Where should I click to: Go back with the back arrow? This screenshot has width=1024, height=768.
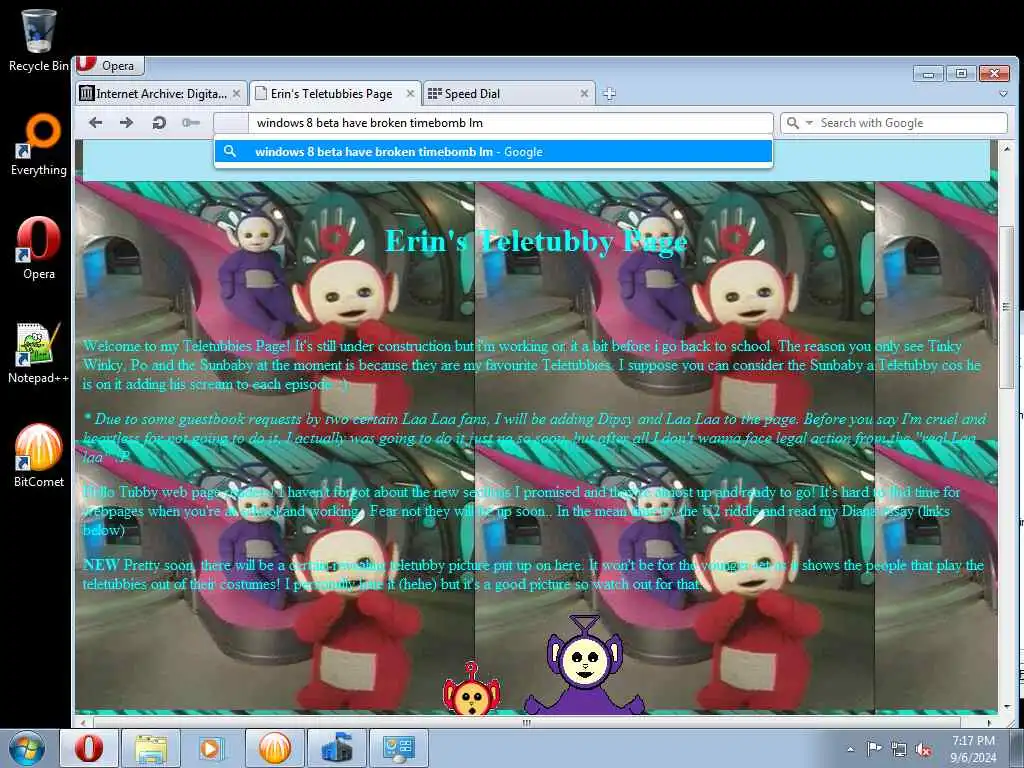[x=95, y=123]
